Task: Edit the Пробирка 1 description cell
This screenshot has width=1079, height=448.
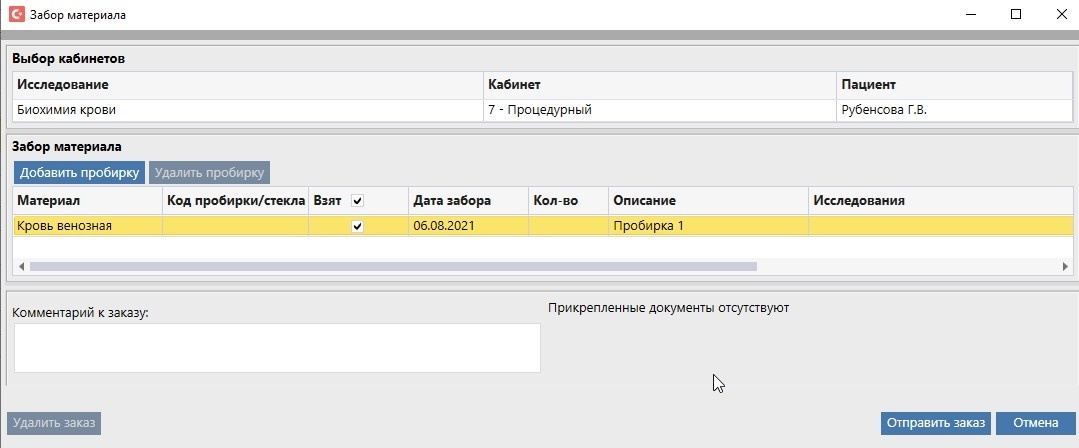Action: point(708,226)
